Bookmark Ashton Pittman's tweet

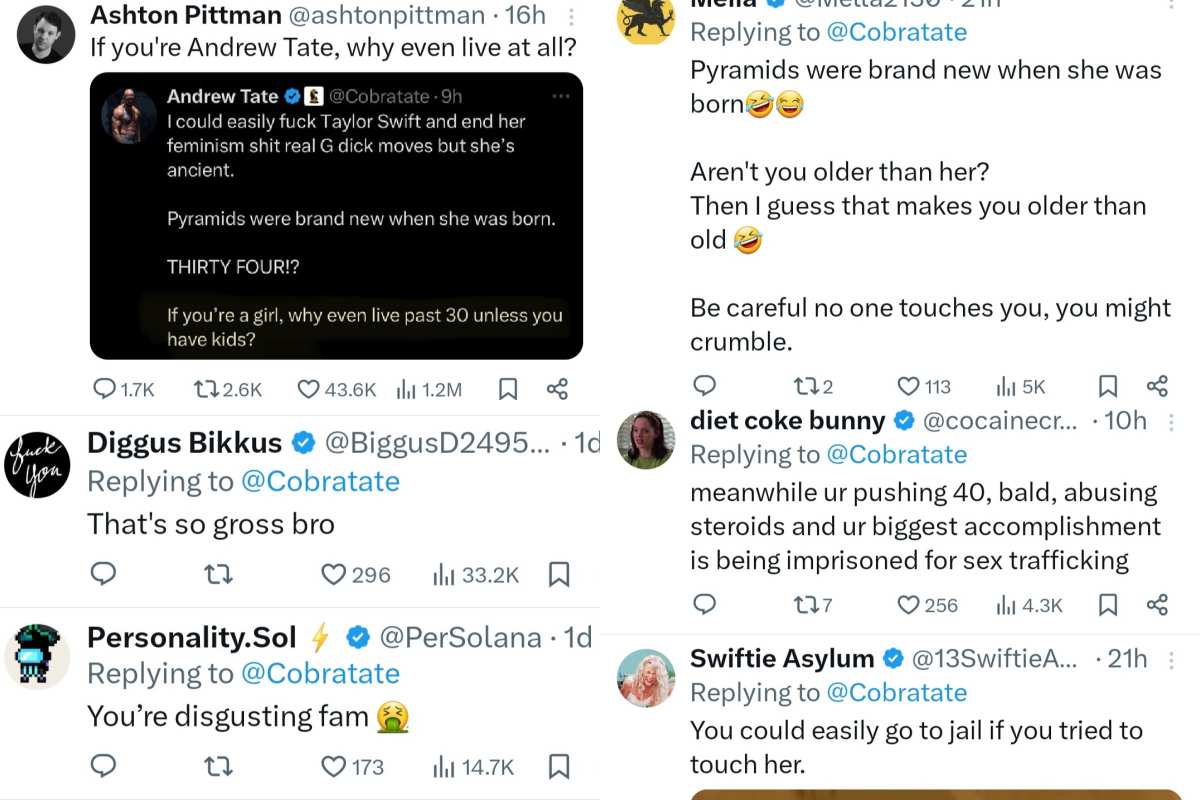pos(508,389)
